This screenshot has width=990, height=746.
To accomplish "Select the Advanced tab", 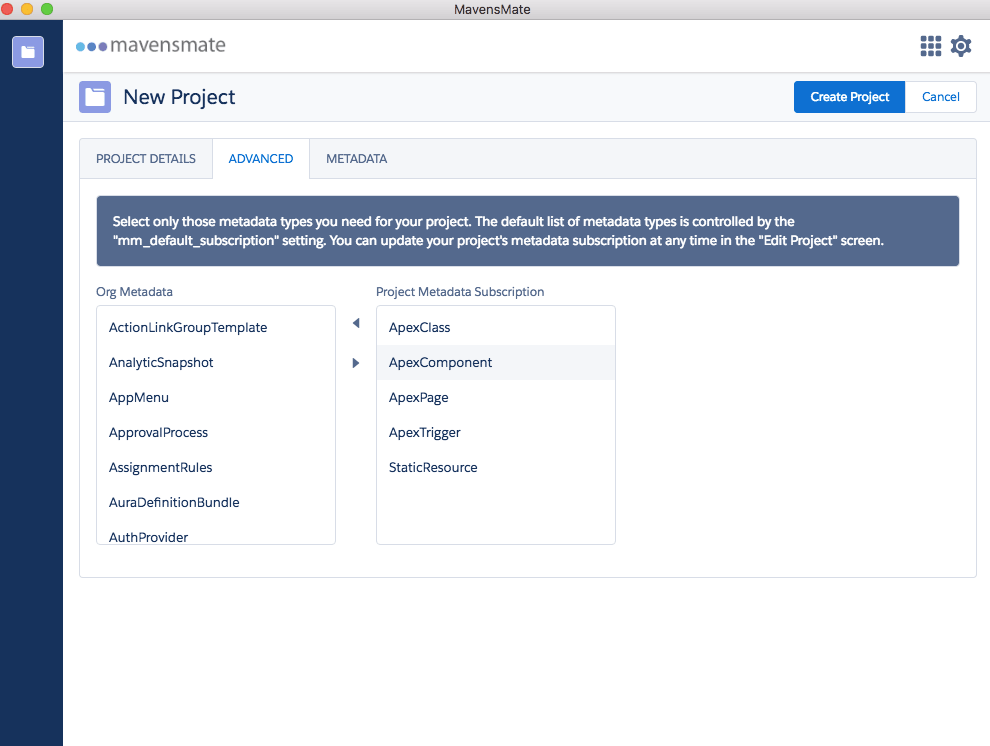I will click(261, 159).
